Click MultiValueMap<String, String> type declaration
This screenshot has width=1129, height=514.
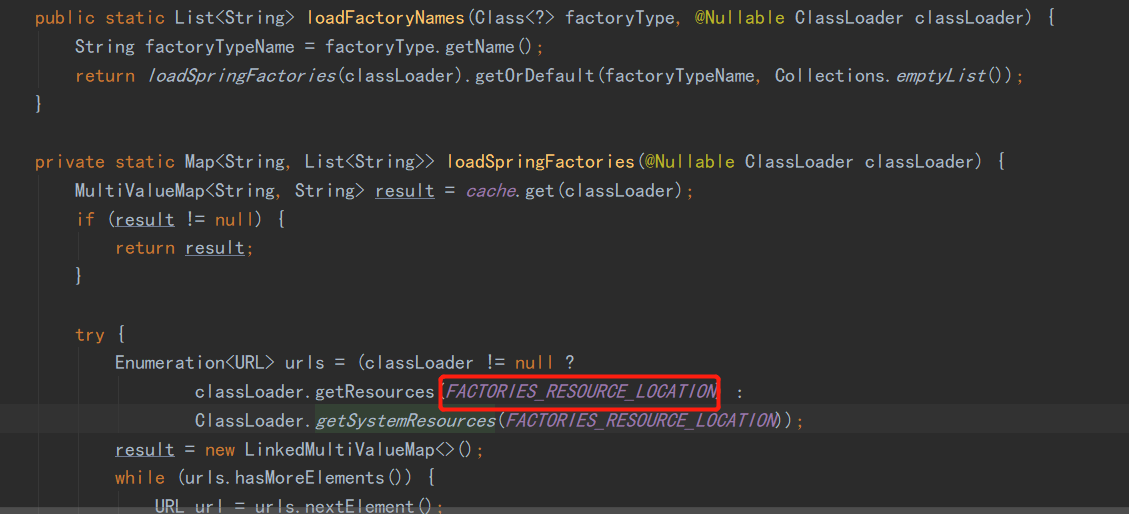pyautogui.click(x=222, y=191)
